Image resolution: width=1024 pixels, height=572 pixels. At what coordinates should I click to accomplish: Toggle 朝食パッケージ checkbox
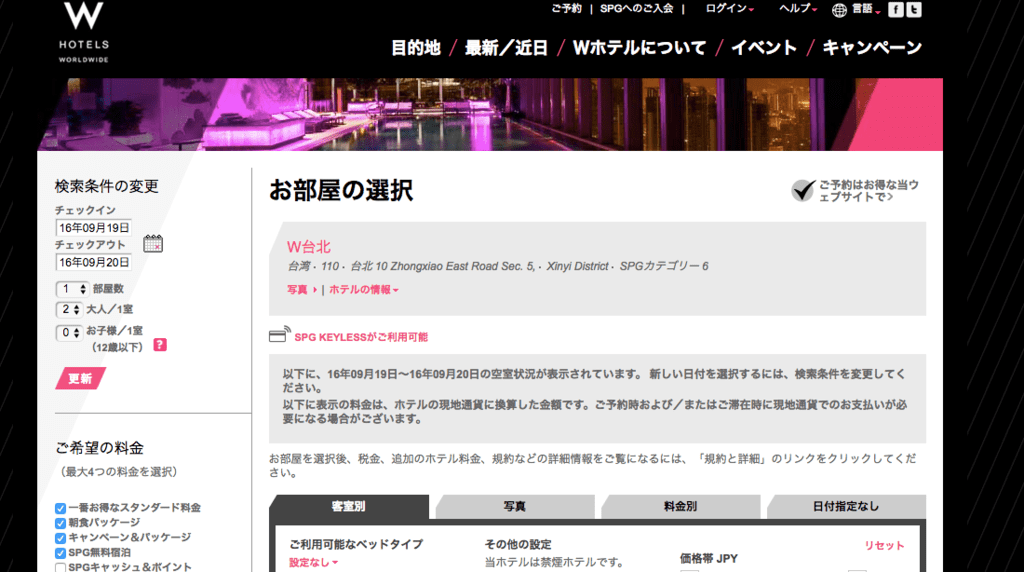(x=61, y=523)
